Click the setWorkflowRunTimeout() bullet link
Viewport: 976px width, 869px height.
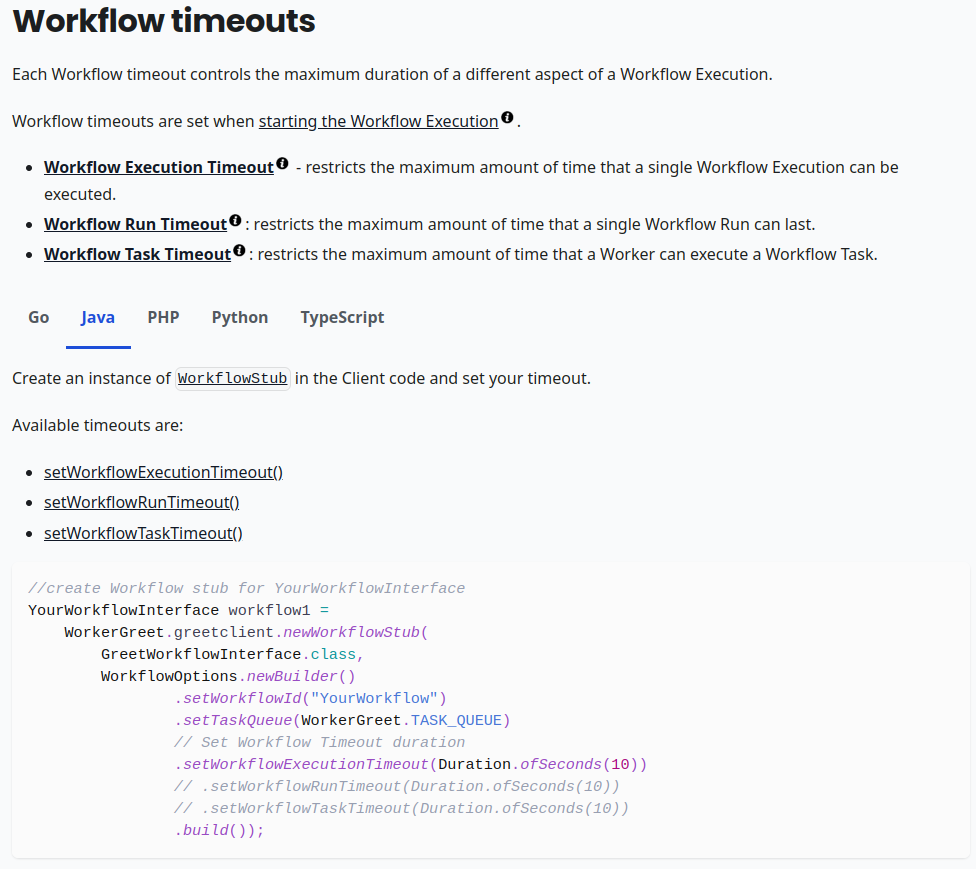click(x=141, y=502)
